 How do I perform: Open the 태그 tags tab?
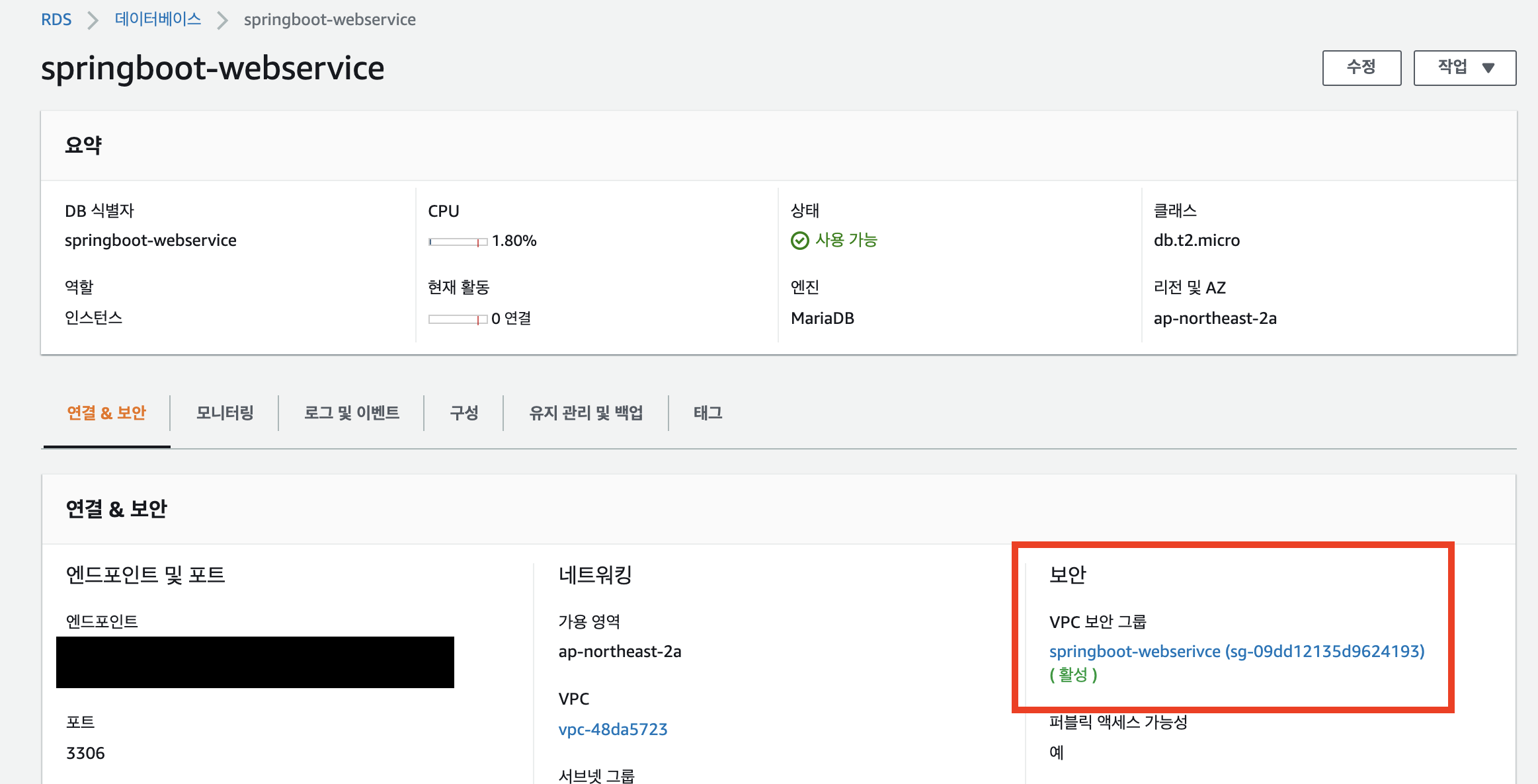(x=708, y=413)
